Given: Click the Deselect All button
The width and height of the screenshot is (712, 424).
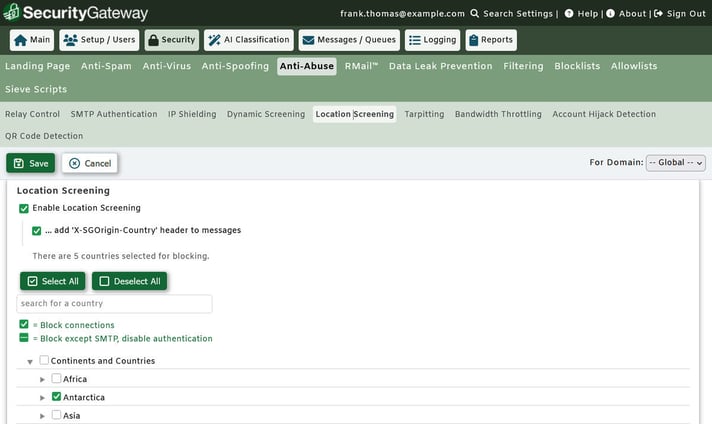Looking at the screenshot, I should click(x=129, y=281).
